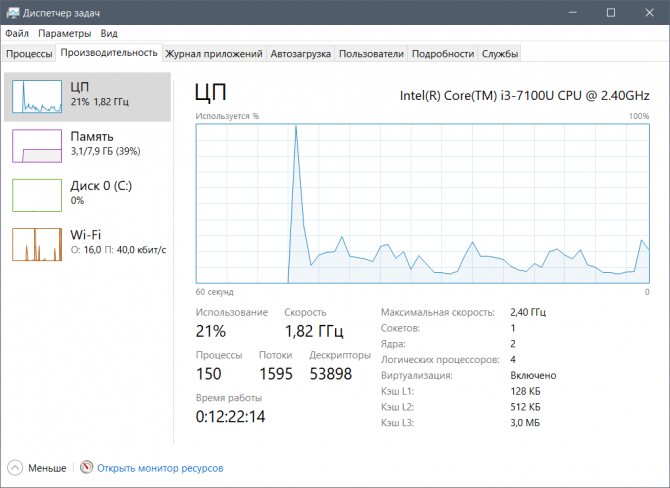The height and width of the screenshot is (488, 670).
Task: Switch to the Пользователи tab
Action: [x=371, y=54]
